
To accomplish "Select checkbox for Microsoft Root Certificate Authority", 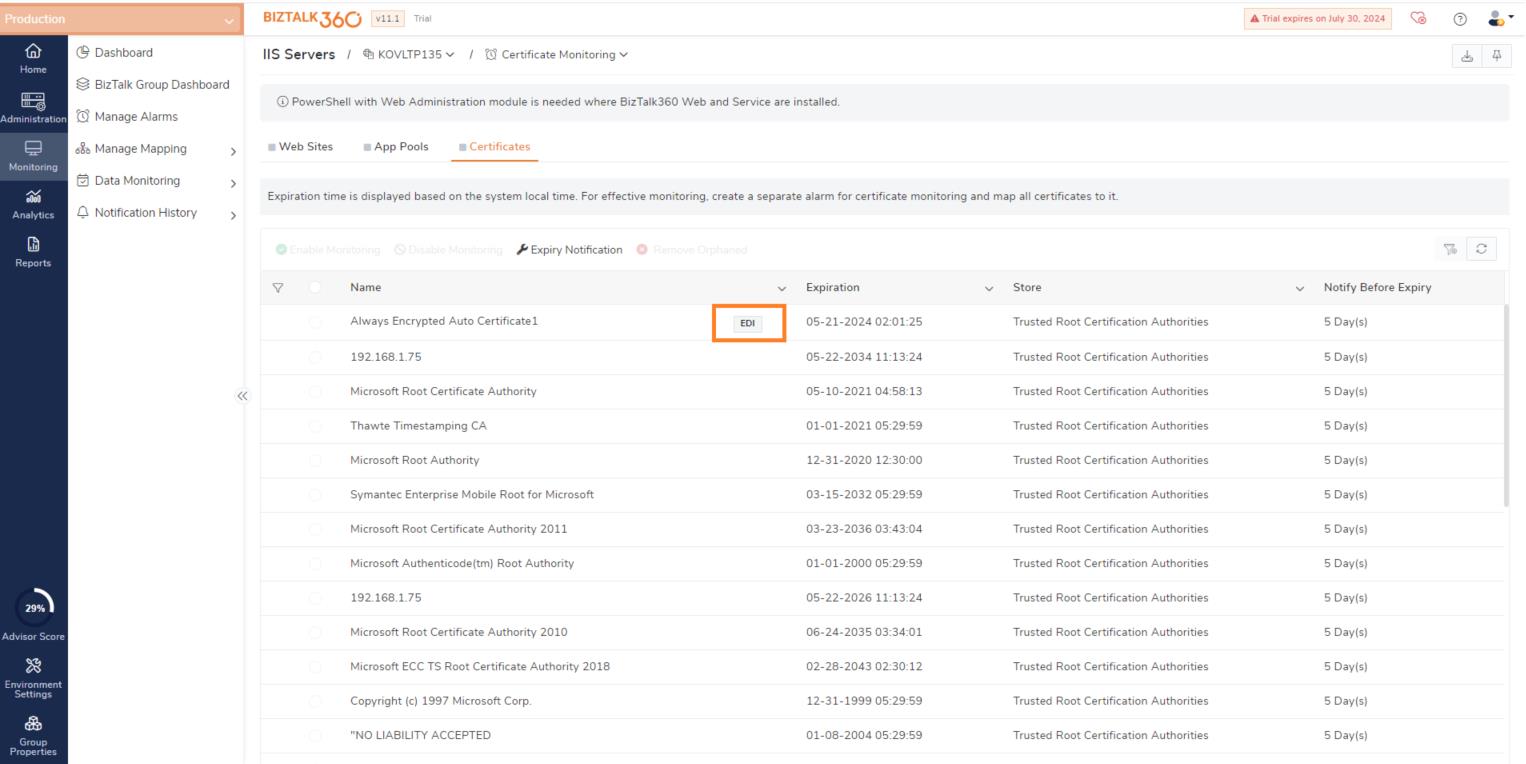I will click(316, 392).
